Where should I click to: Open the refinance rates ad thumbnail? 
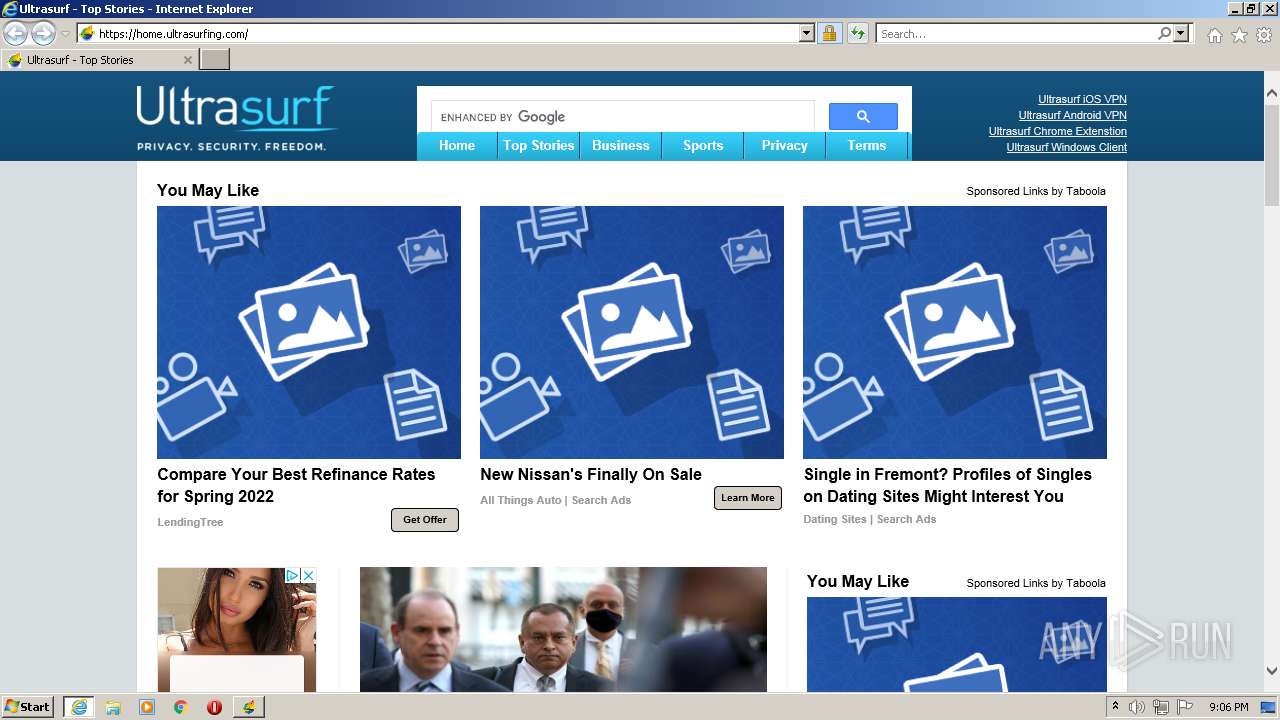point(309,332)
